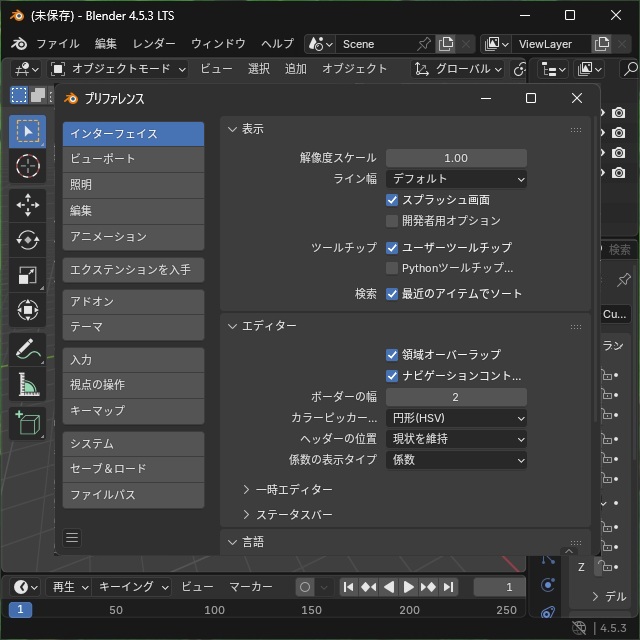The image size is (640, 640).
Task: Open the 再生 playback popover
Action: click(69, 587)
